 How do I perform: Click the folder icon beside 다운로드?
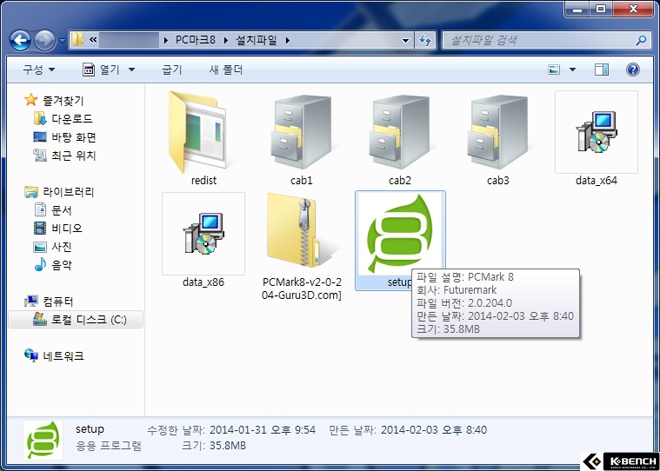point(40,119)
